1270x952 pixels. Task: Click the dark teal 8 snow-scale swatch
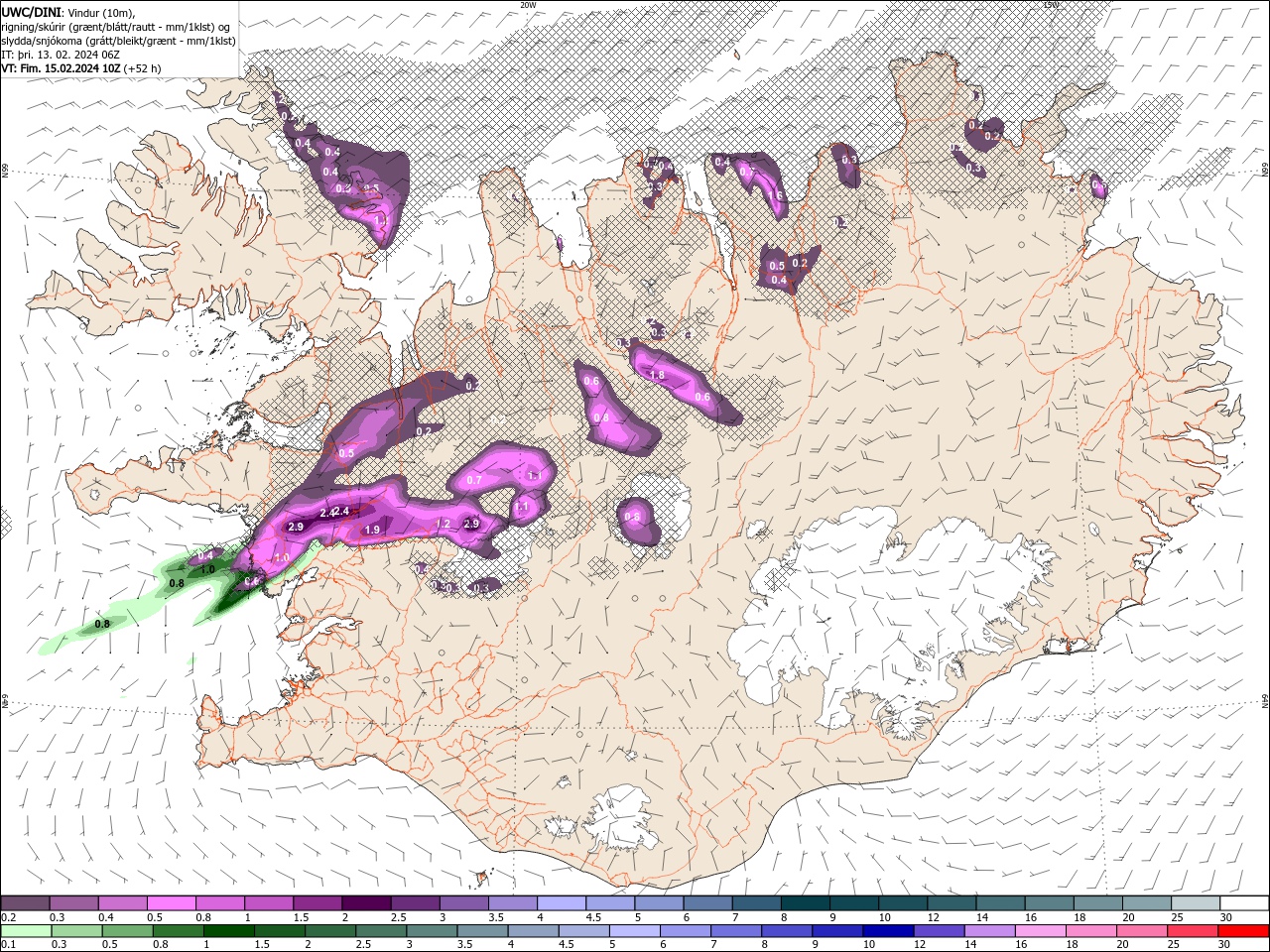(x=806, y=902)
